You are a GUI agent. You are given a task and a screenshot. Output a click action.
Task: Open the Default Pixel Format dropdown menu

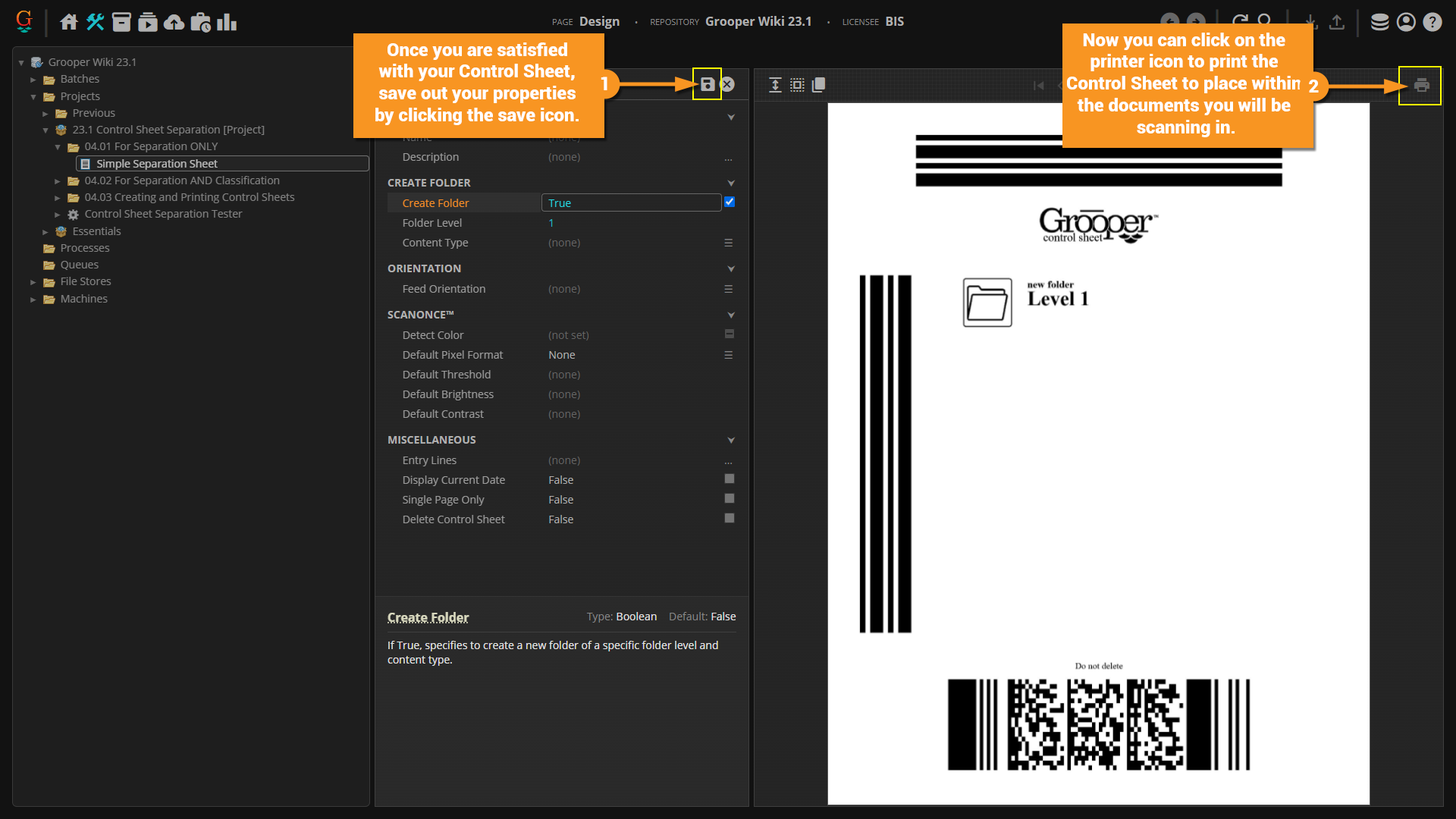point(728,355)
